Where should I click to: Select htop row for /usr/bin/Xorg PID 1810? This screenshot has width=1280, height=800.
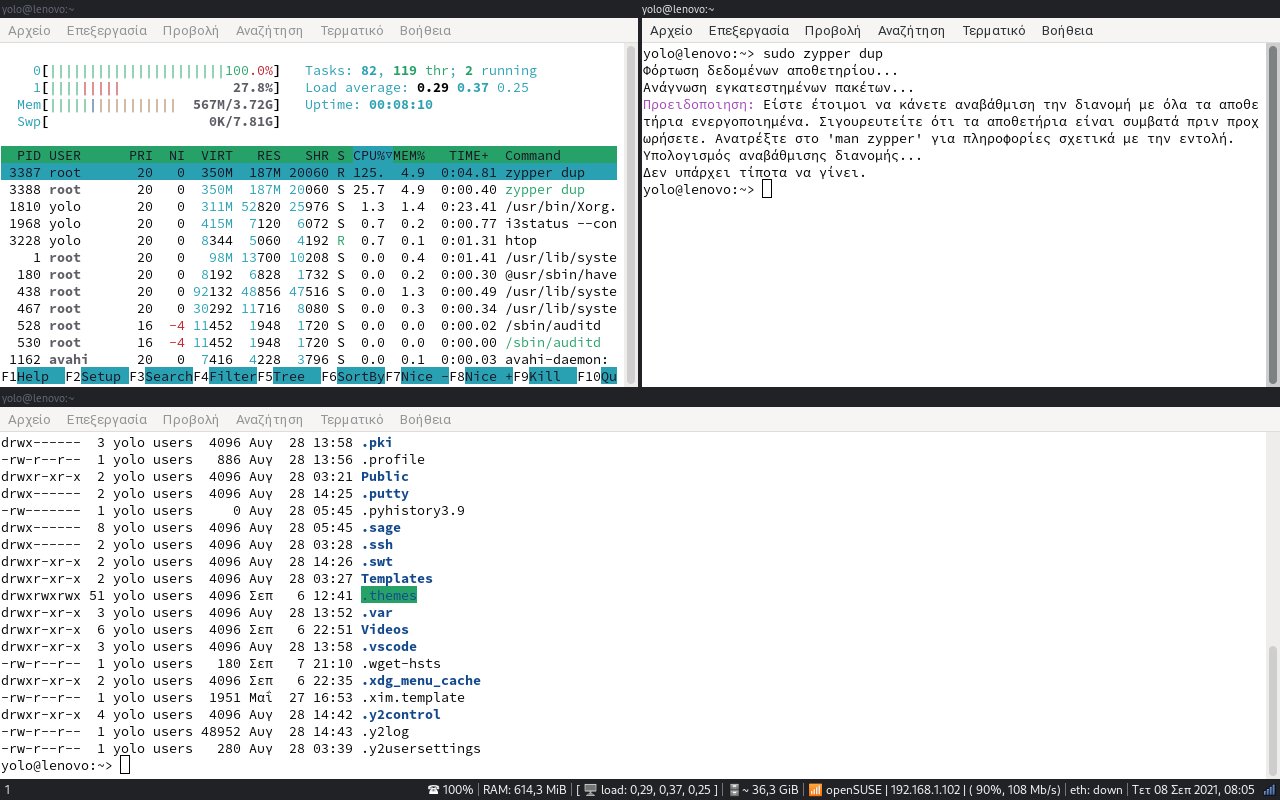click(309, 206)
